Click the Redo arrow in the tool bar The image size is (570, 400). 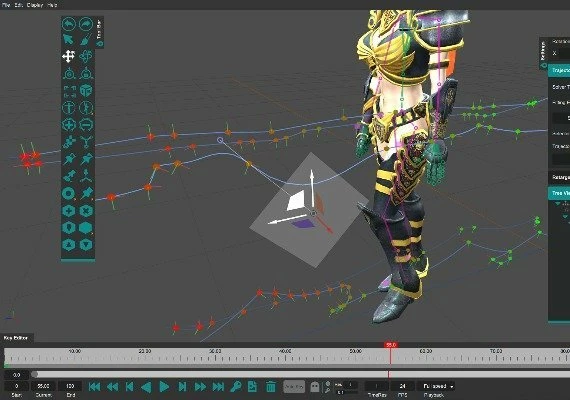(86, 24)
